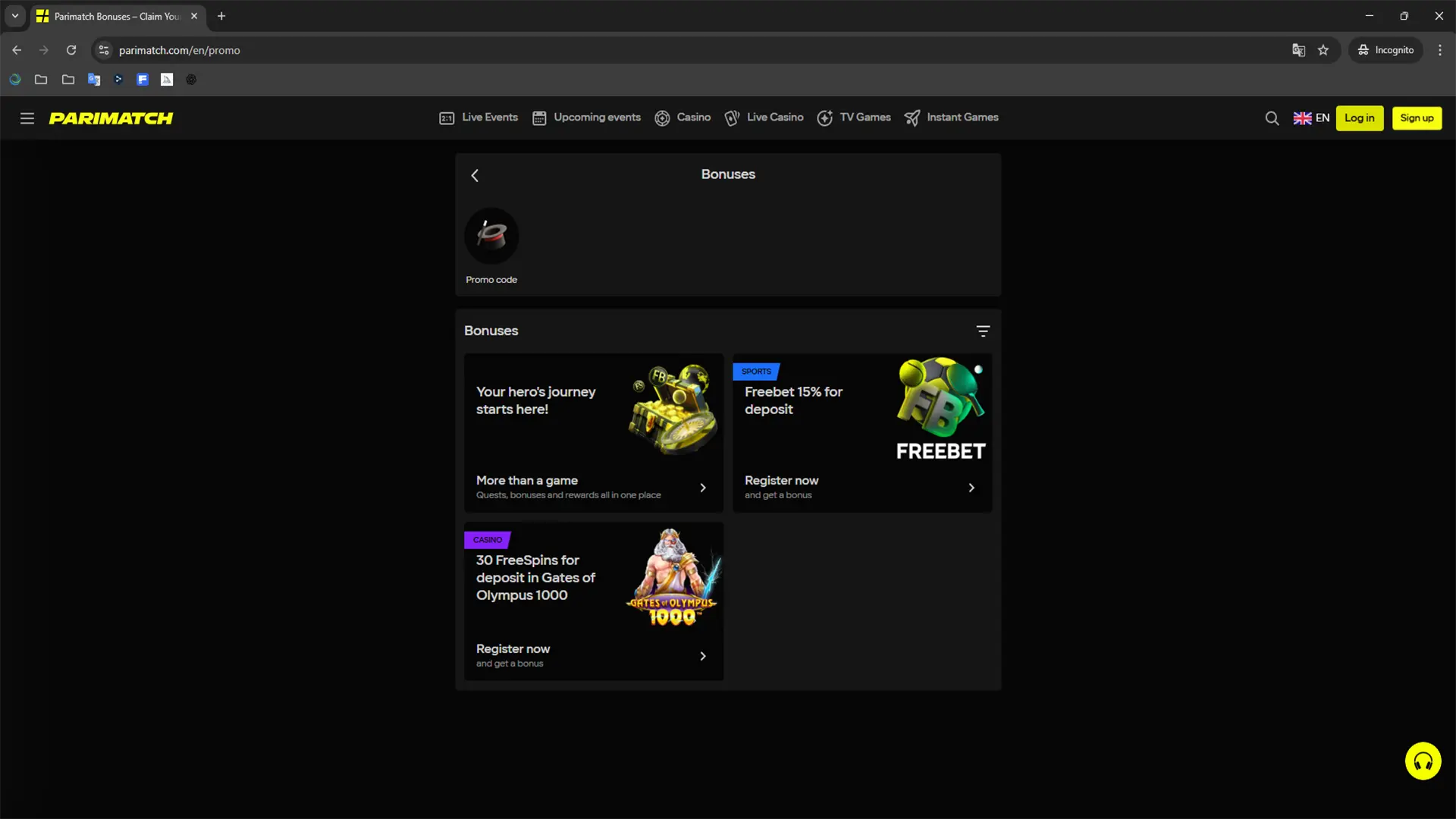Screen dimensions: 1456x819
Task: Click the Log in button
Action: click(1359, 118)
